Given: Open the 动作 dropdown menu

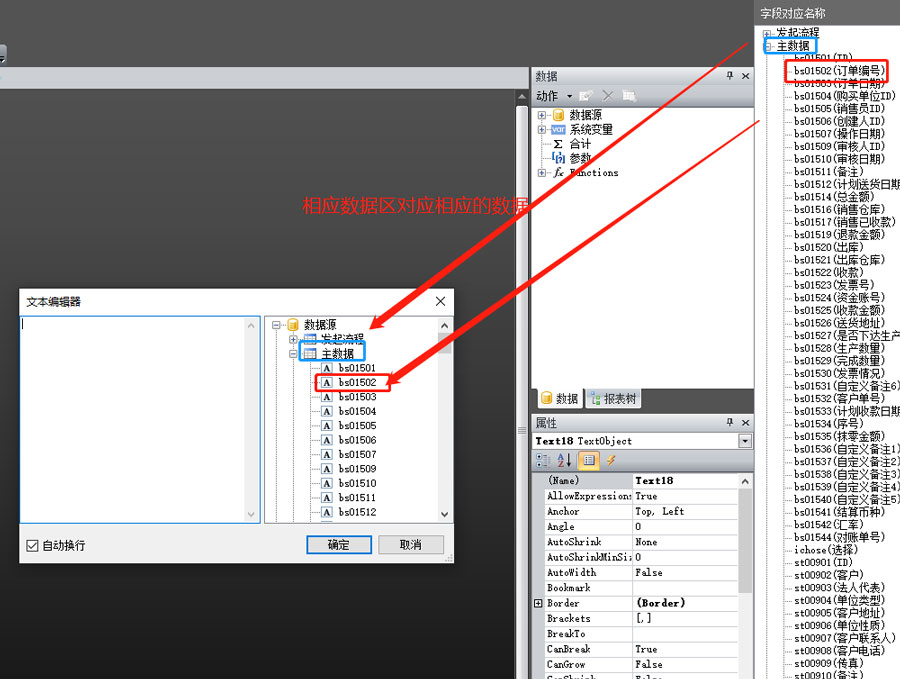Looking at the screenshot, I should point(553,96).
